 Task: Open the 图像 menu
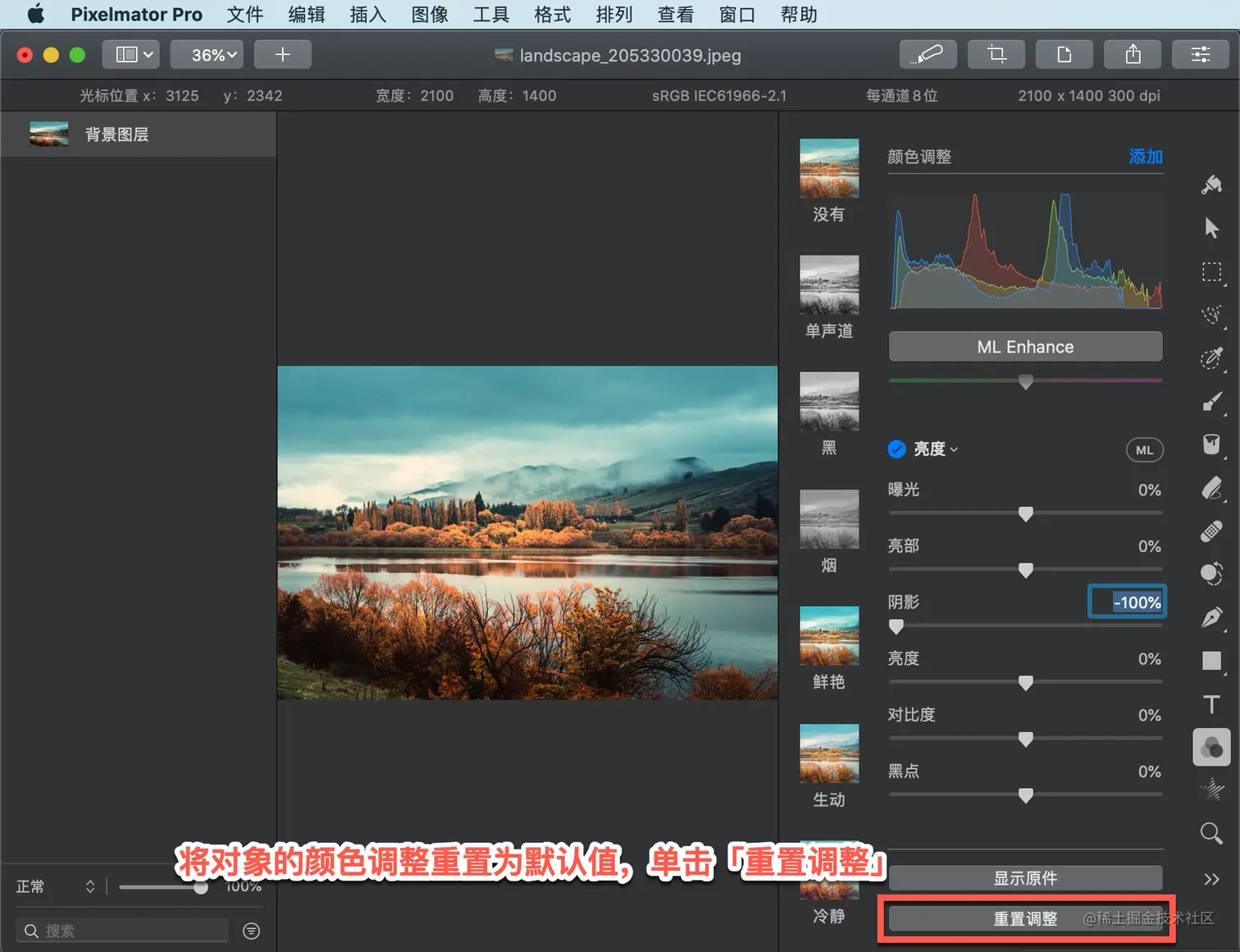(x=430, y=14)
